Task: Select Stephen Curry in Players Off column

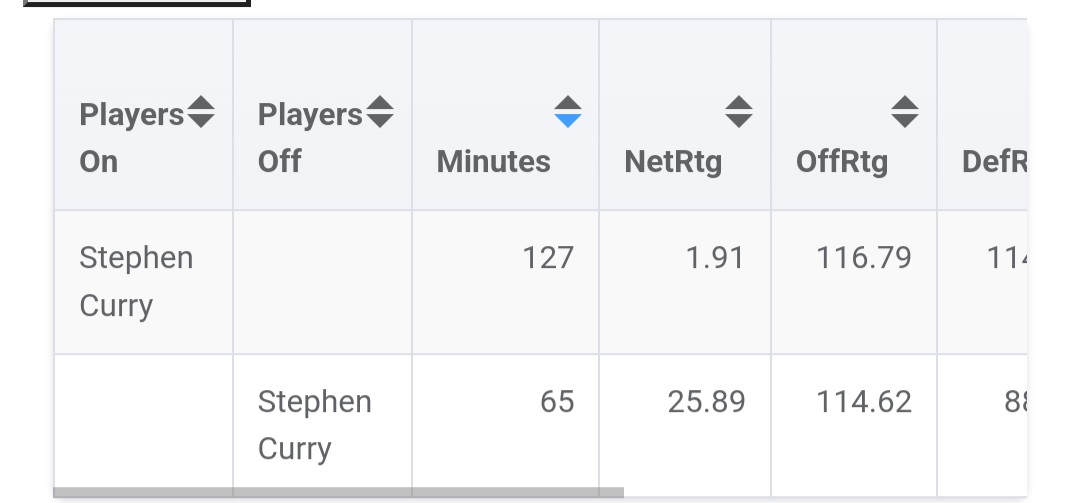Action: (314, 425)
